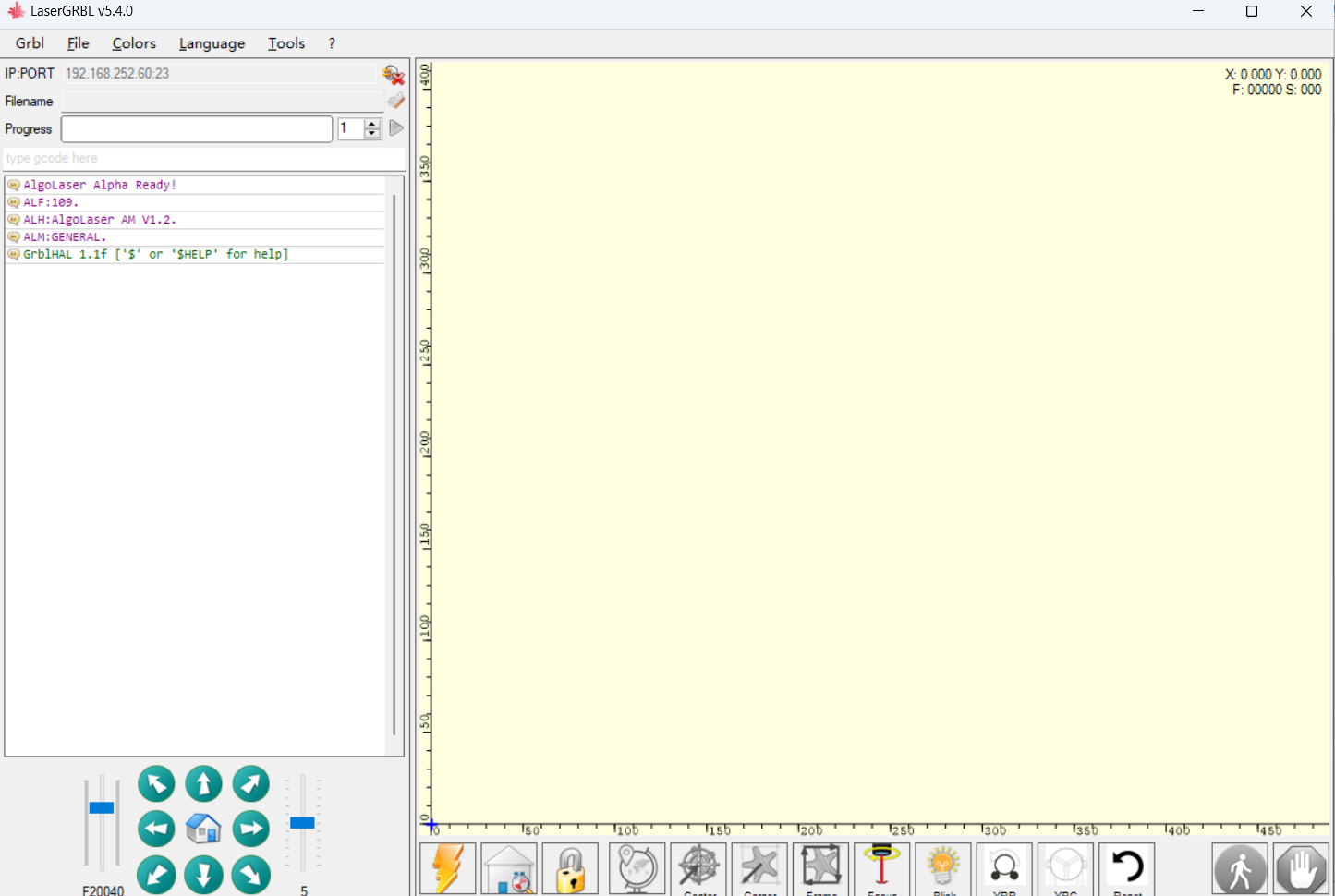Click the run program play arrow

(x=396, y=128)
